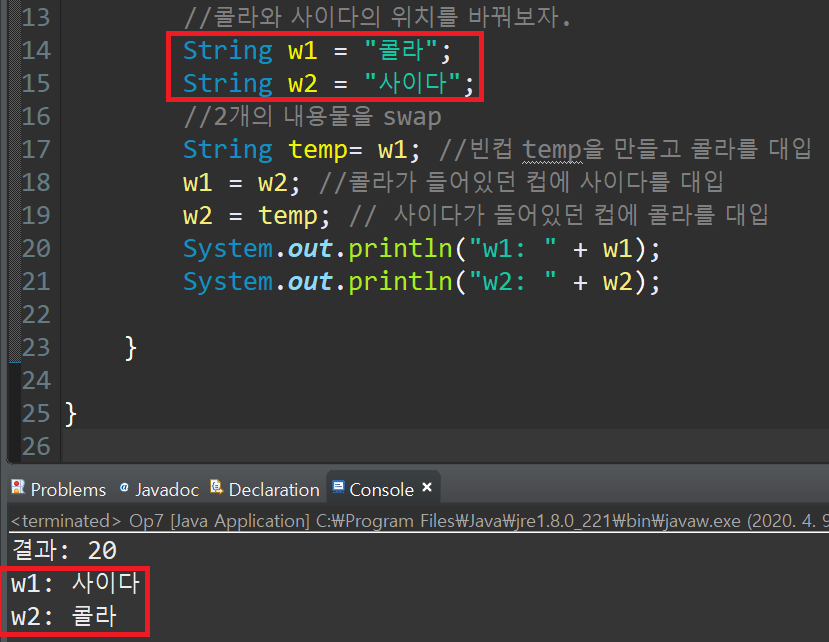Click the Declaration tab icon
This screenshot has height=642, width=829.
217,487
